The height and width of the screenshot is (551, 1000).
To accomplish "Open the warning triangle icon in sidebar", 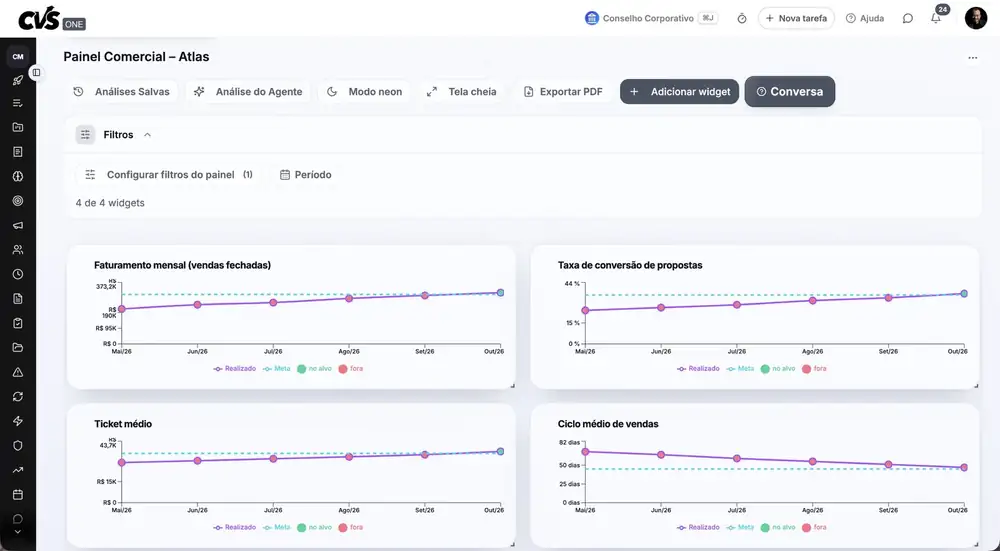I will click(x=18, y=372).
